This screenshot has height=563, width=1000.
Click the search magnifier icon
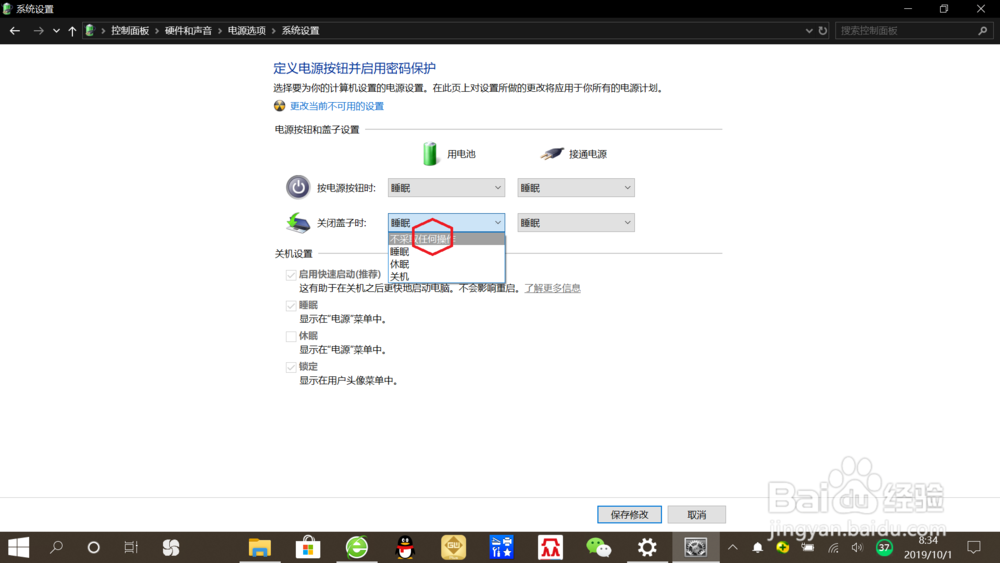[x=983, y=31]
